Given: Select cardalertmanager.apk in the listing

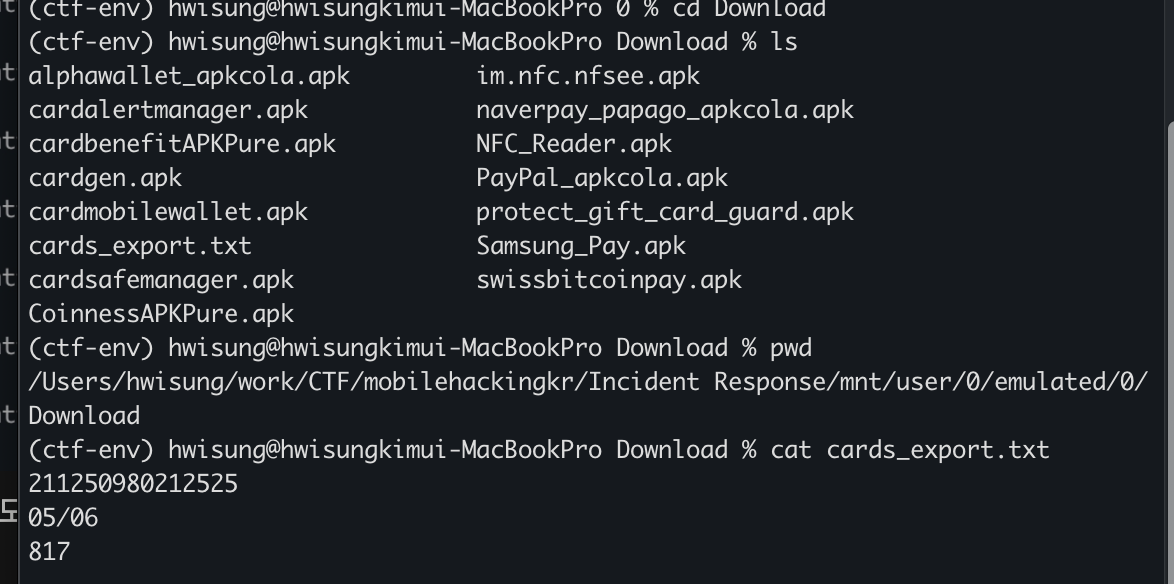Looking at the screenshot, I should pyautogui.click(x=168, y=110).
